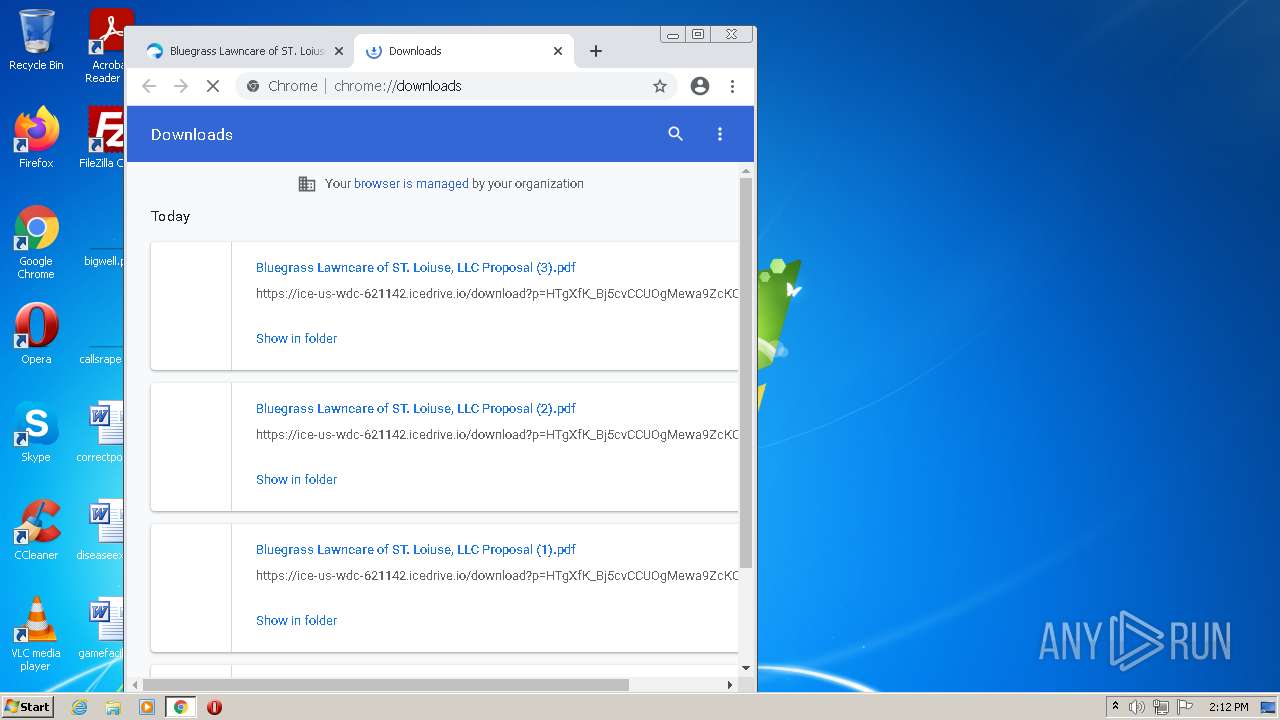Select the Acrobat Reader desktop shortcut
Screen dimensions: 1280x720
coord(106,46)
